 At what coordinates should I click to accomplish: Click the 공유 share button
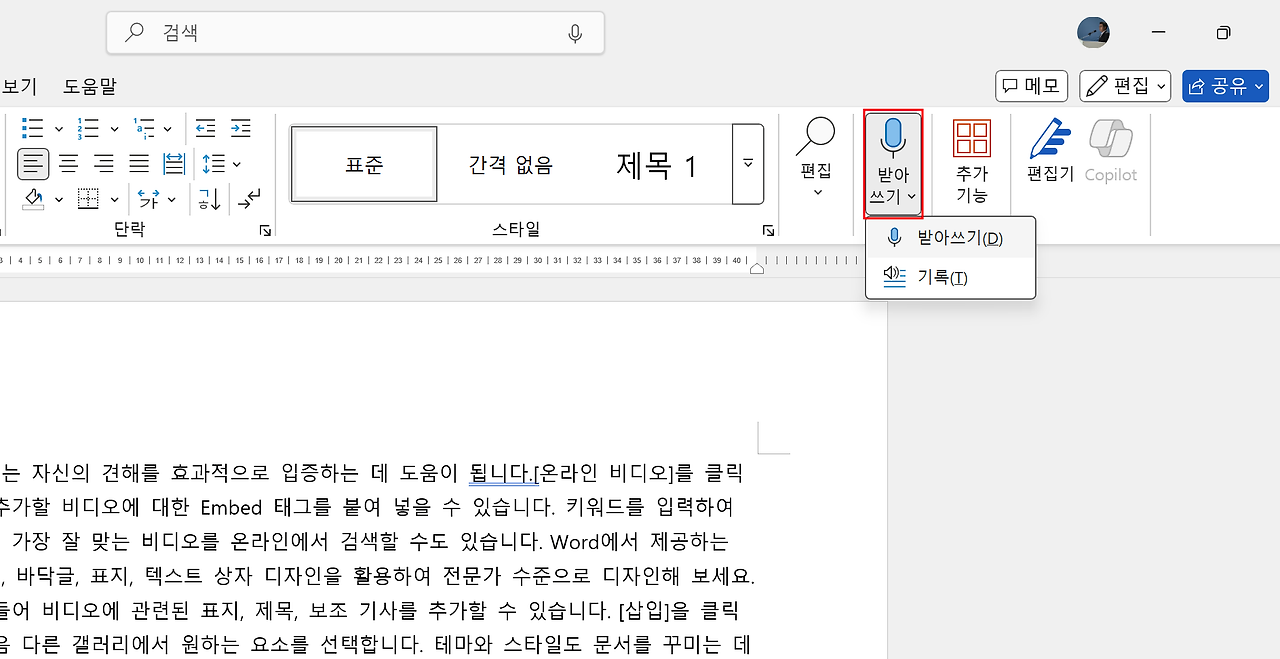[x=1225, y=87]
